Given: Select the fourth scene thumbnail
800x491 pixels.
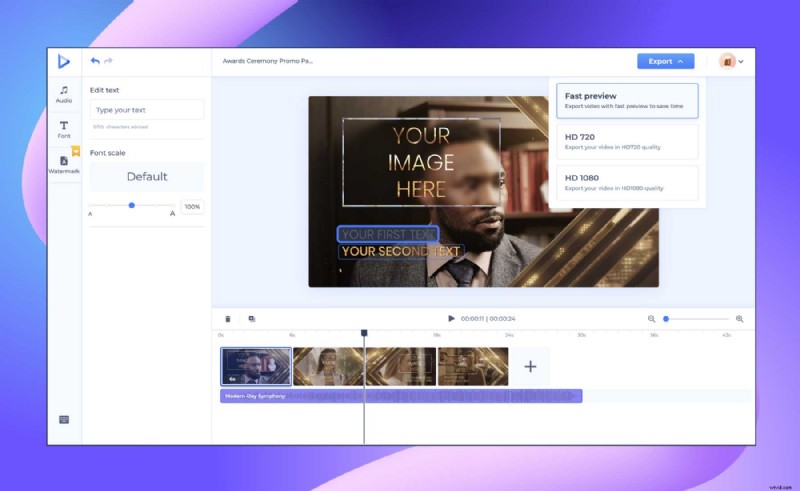Looking at the screenshot, I should click(473, 366).
